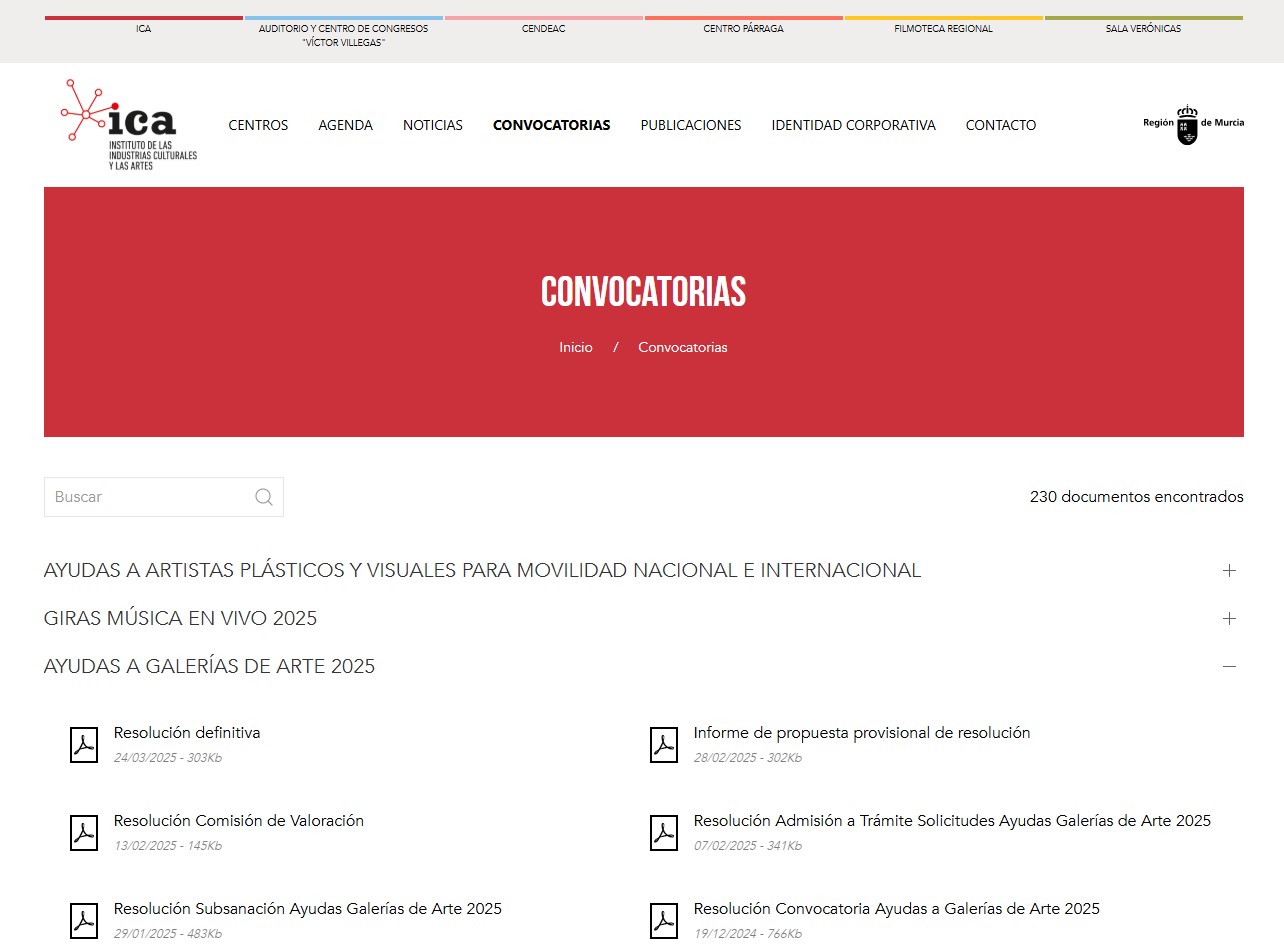
Task: Go to Publicaciones in main navigation
Action: click(x=690, y=125)
